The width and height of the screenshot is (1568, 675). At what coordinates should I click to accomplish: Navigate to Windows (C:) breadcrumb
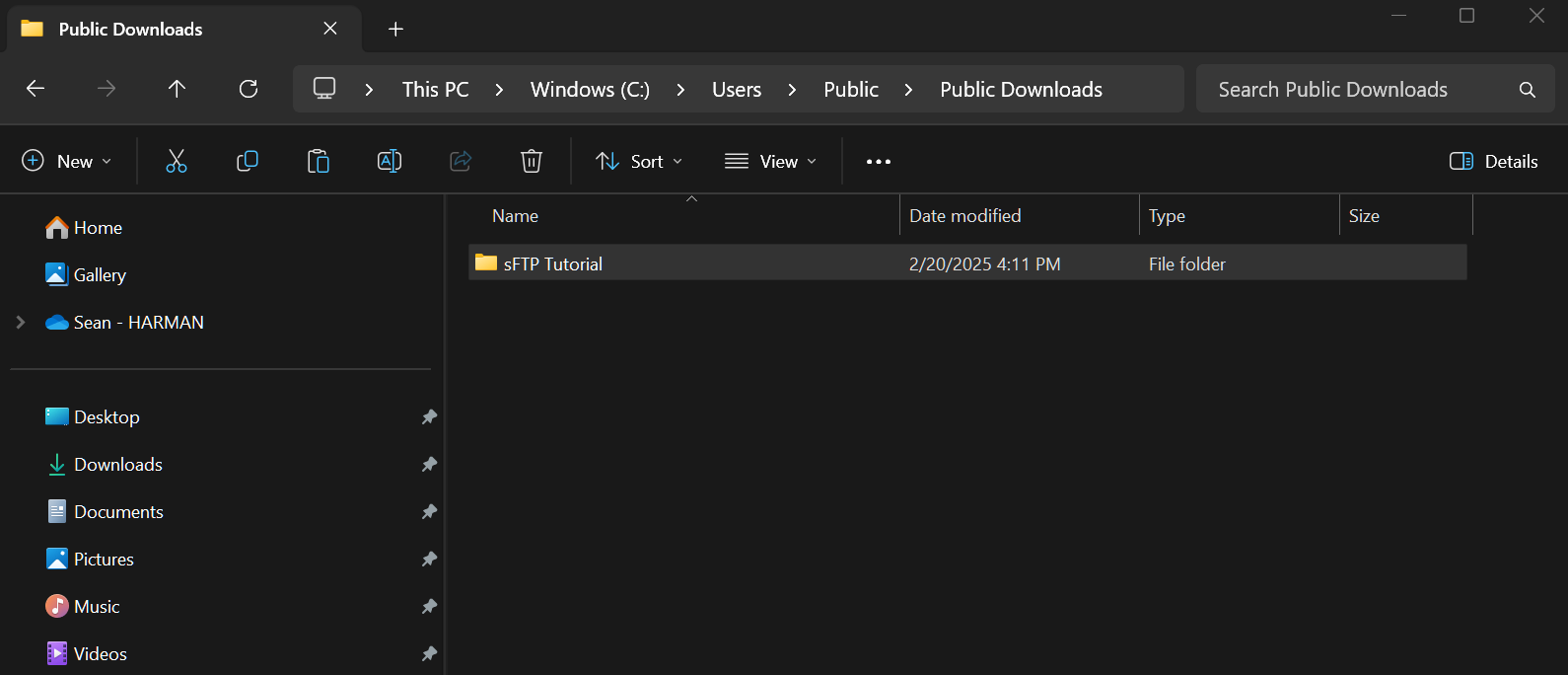click(x=590, y=90)
